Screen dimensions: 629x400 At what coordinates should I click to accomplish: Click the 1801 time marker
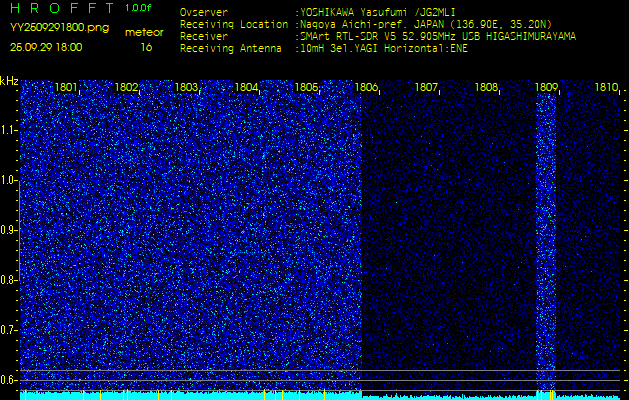66,87
